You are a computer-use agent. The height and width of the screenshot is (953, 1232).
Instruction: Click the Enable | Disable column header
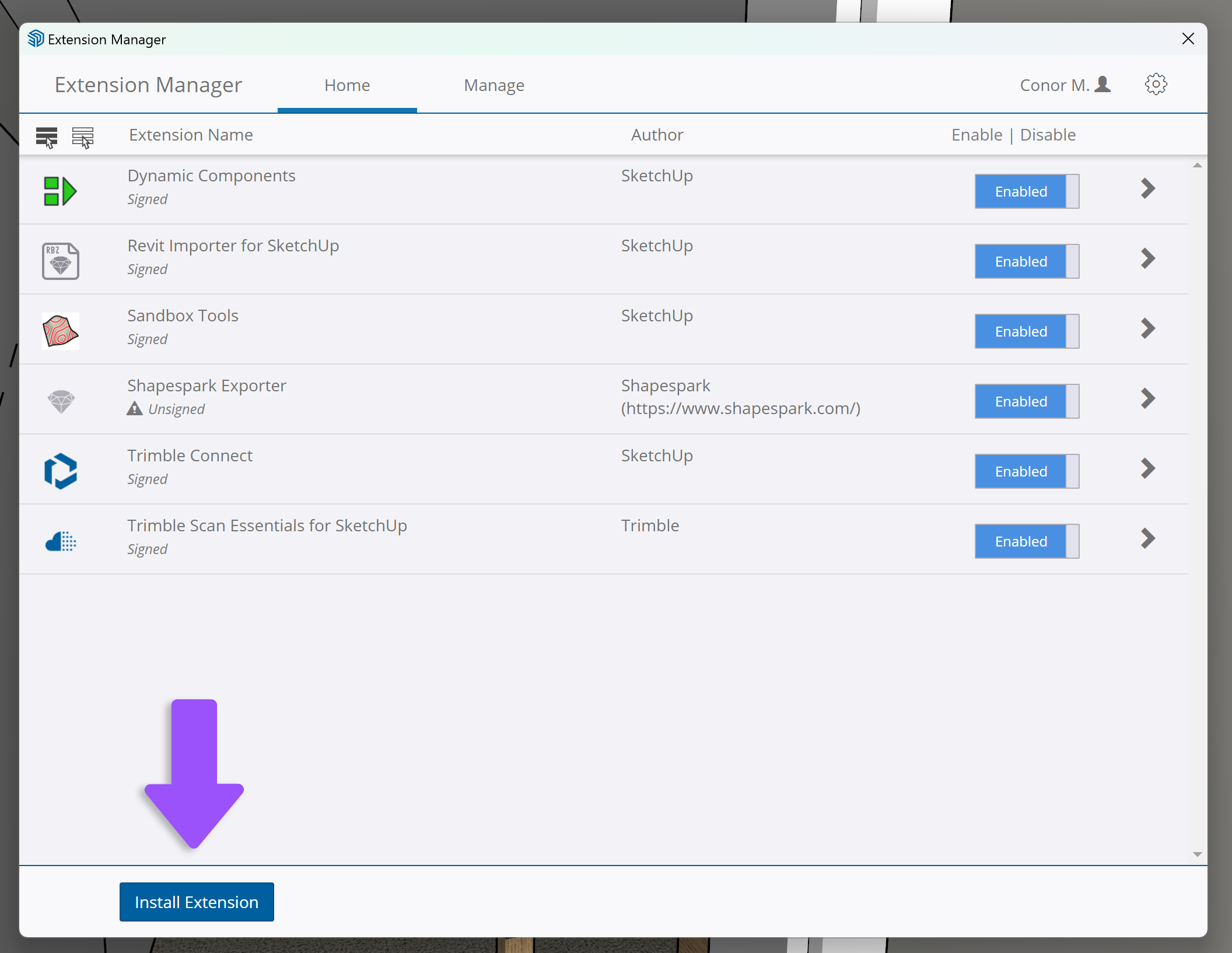click(1014, 135)
